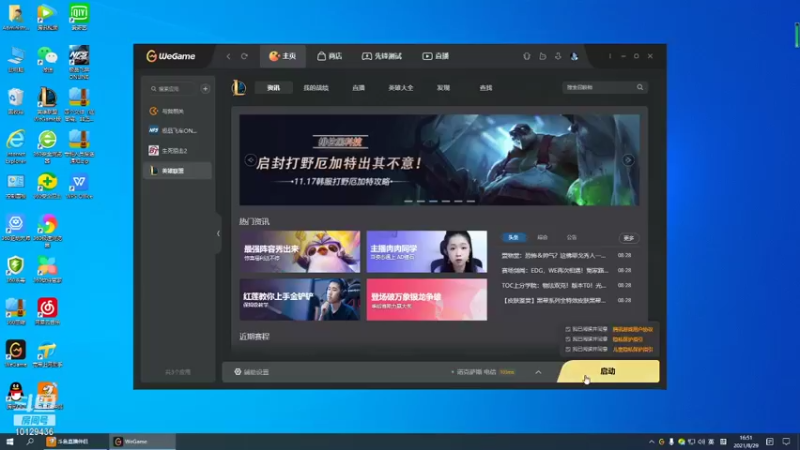
Task: Click the user avatar icon in header
Action: [x=574, y=56]
